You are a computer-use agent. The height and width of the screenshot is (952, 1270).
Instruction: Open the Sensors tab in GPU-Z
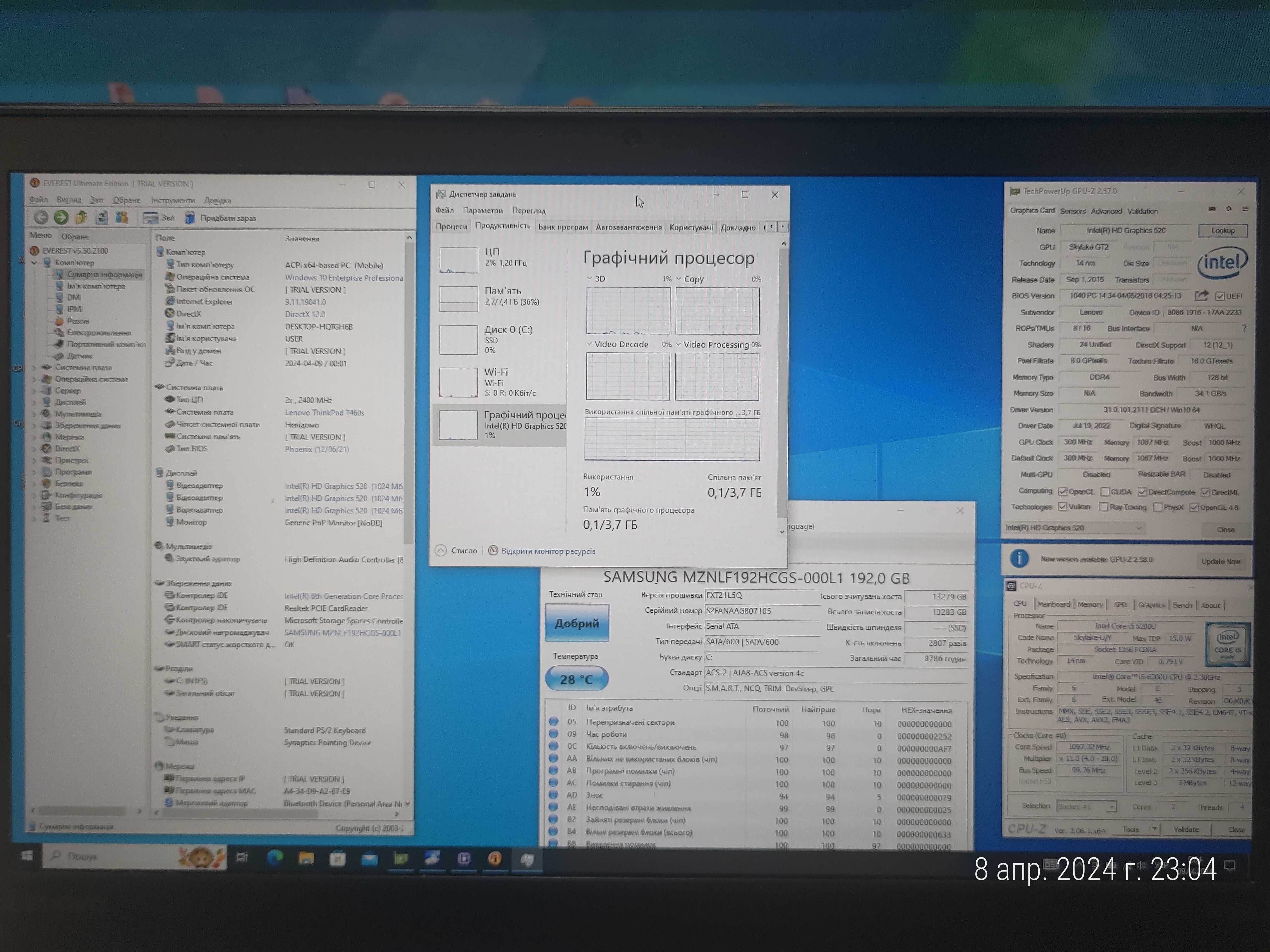(x=1072, y=211)
